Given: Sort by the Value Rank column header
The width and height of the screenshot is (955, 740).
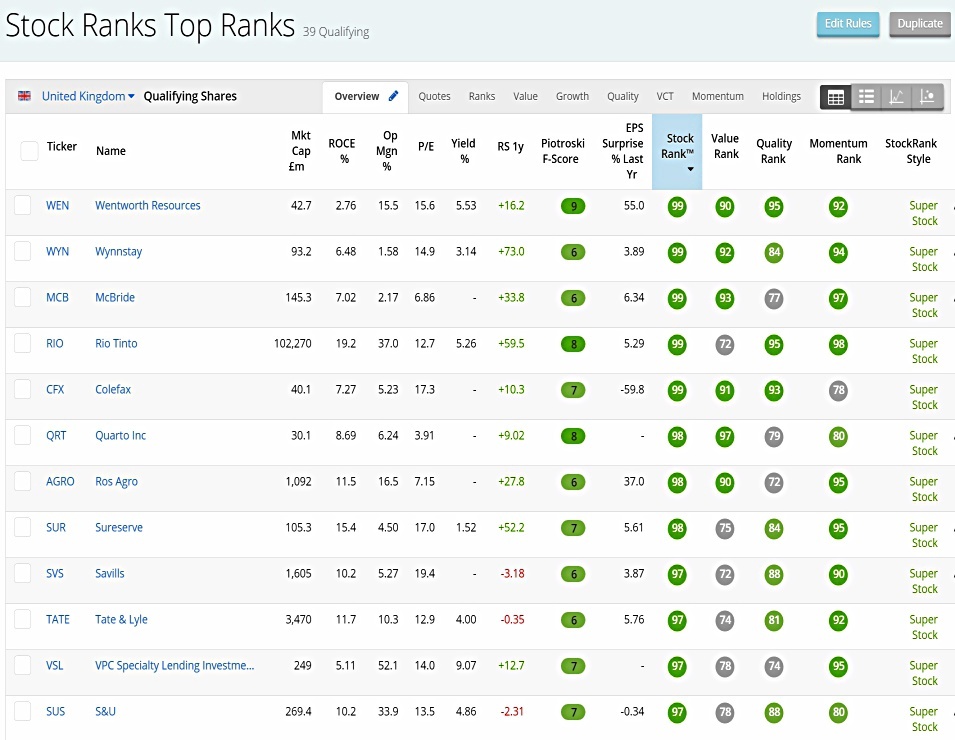Looking at the screenshot, I should tap(725, 146).
